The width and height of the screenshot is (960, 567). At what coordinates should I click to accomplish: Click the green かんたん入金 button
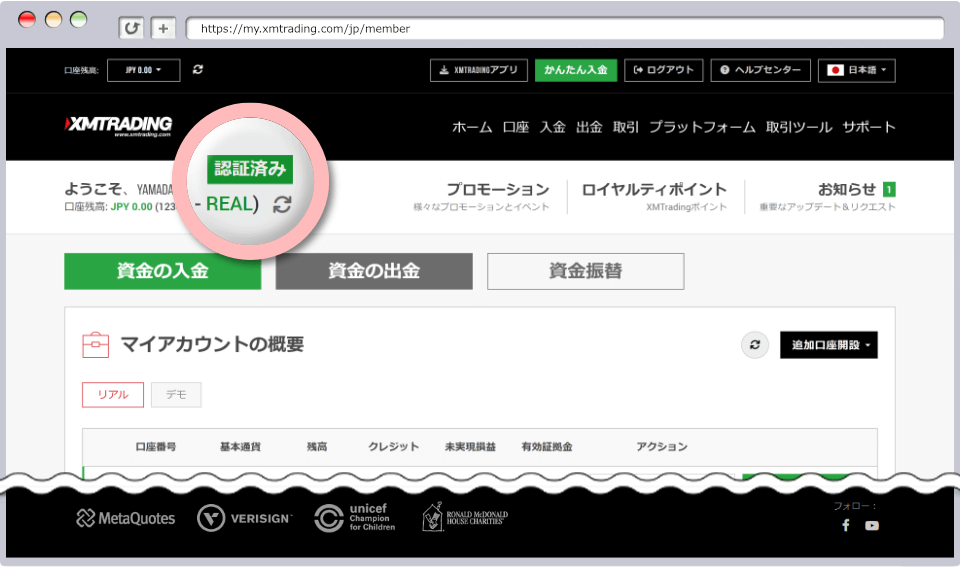pyautogui.click(x=576, y=70)
